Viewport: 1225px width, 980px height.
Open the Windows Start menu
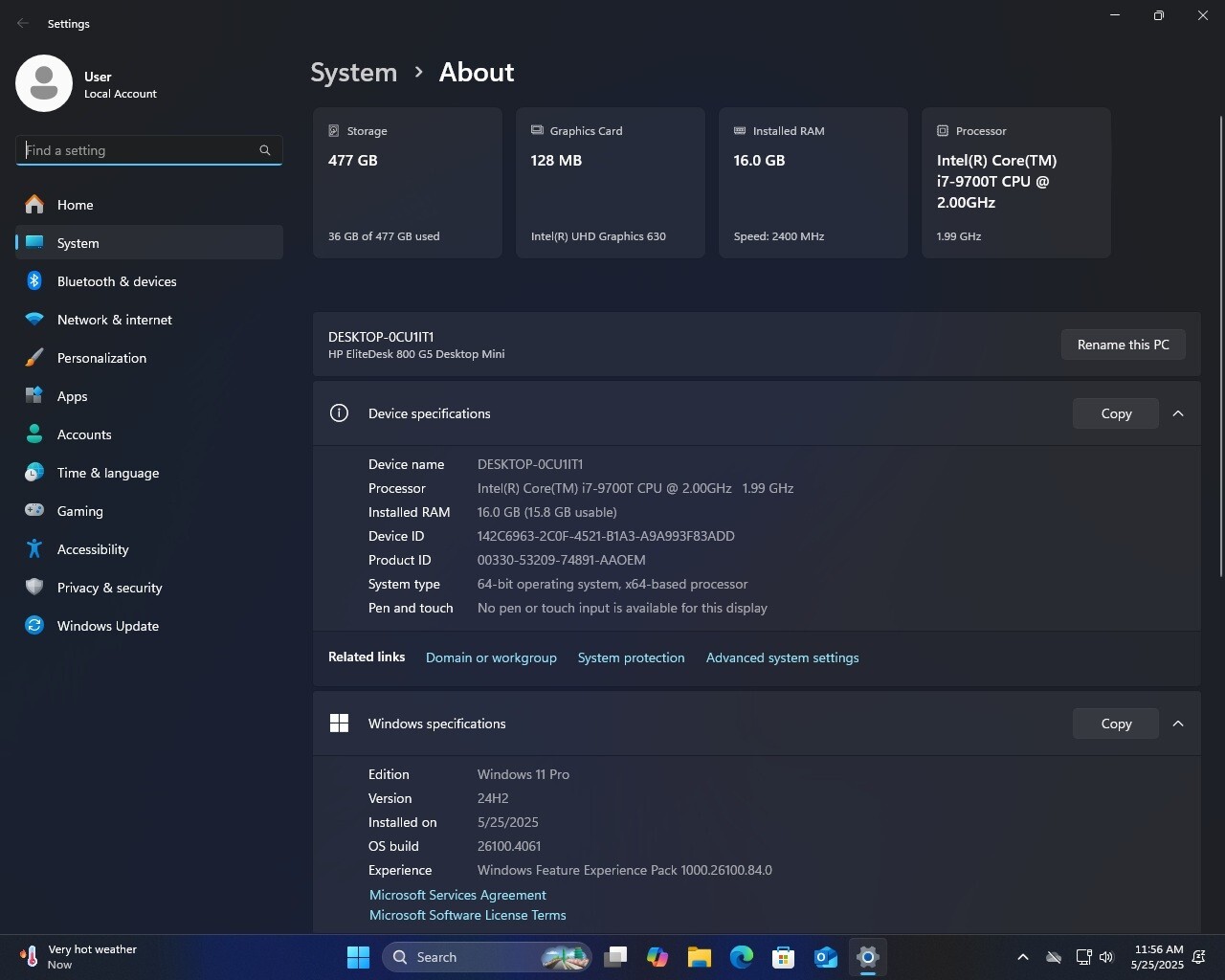click(359, 957)
